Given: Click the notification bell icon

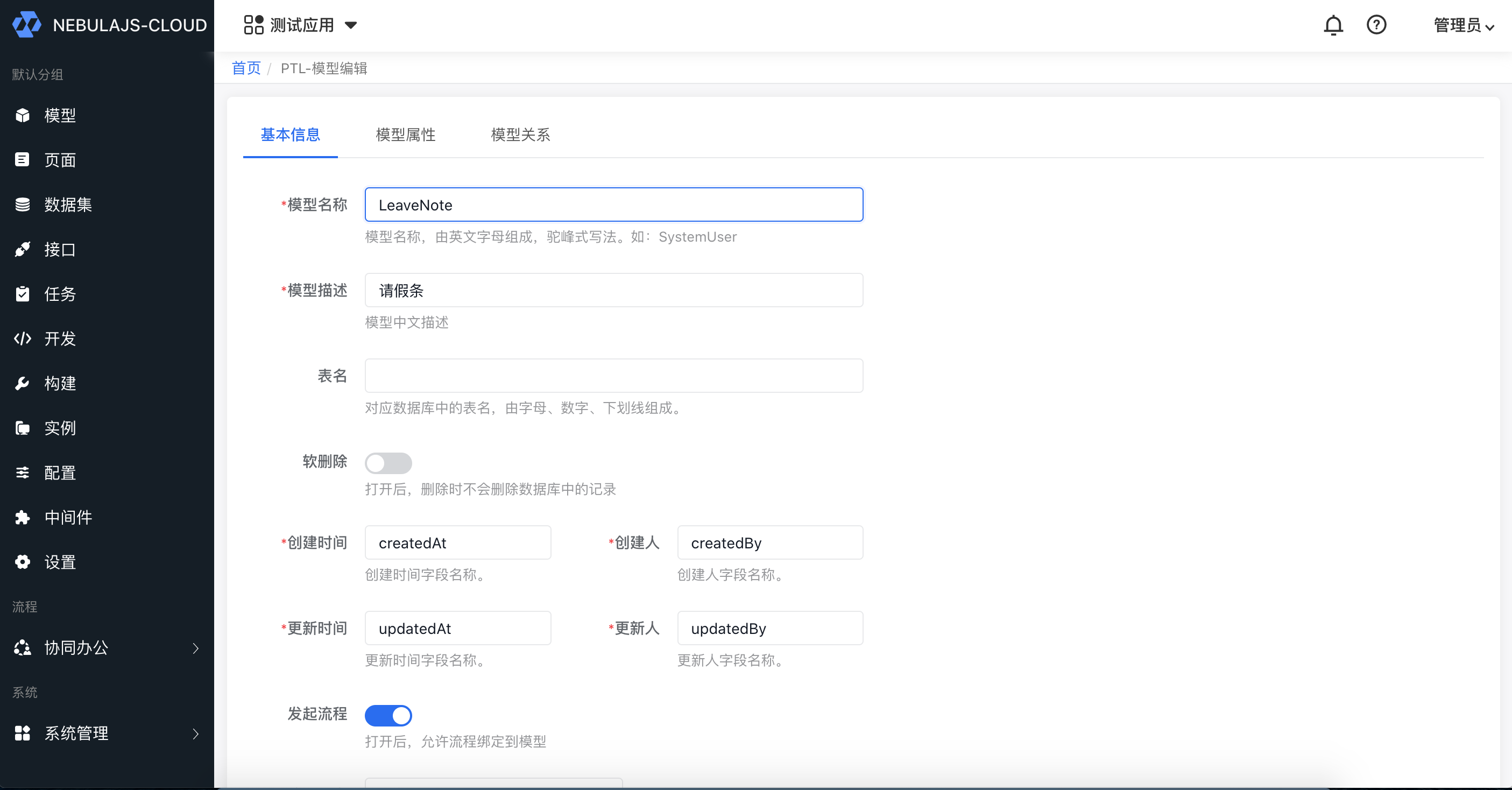Looking at the screenshot, I should click(x=1333, y=25).
